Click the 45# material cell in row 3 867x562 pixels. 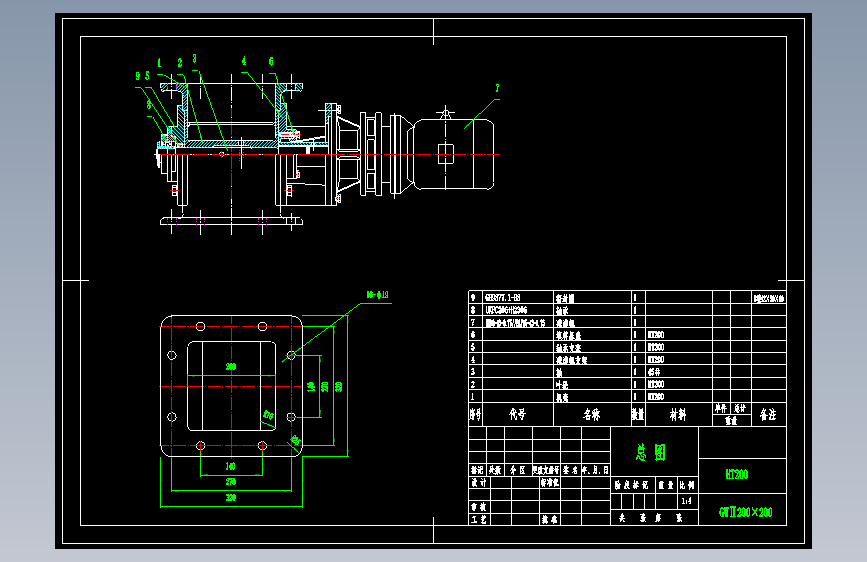pyautogui.click(x=654, y=372)
